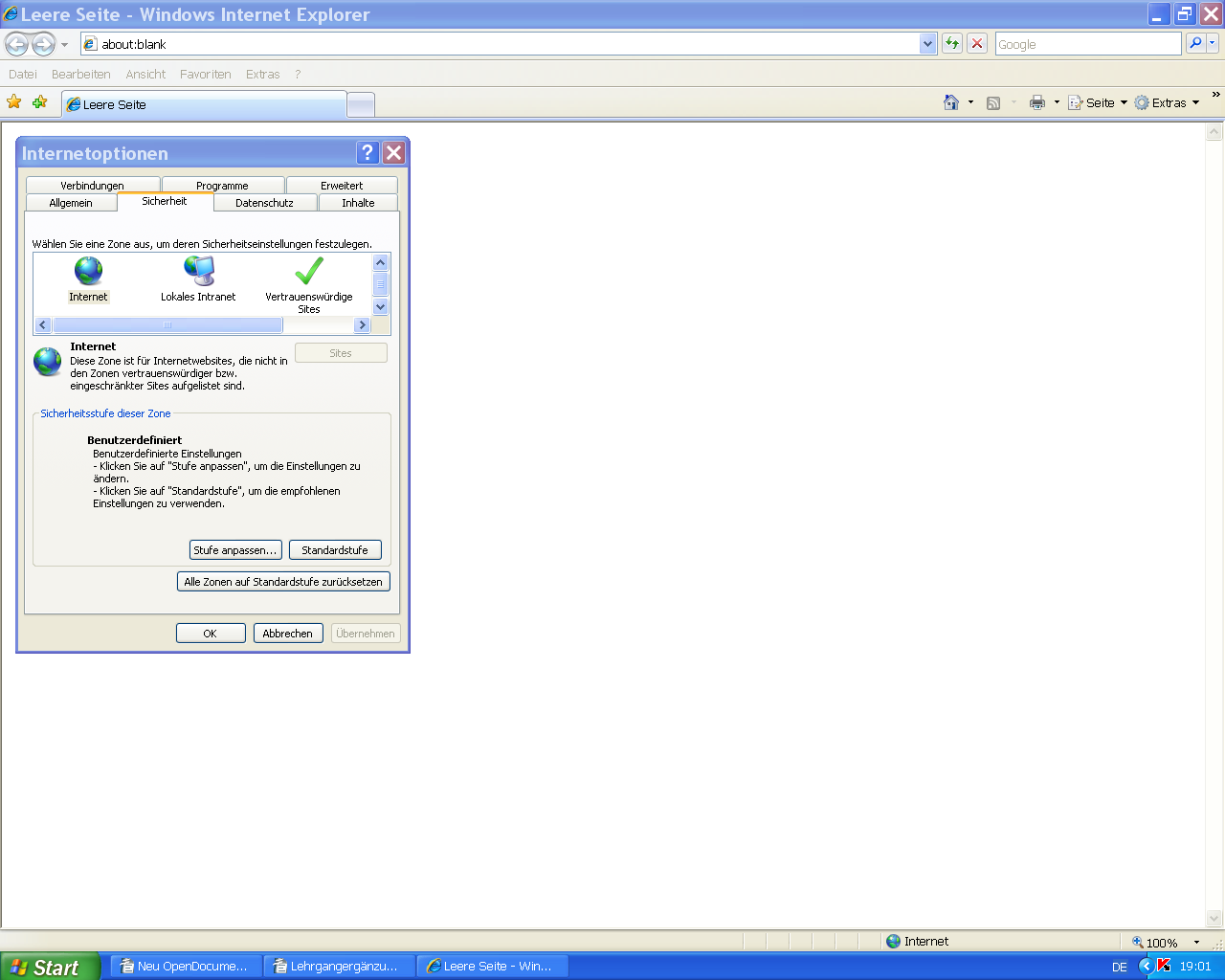Open the Datei menu
1225x980 pixels.
coord(23,74)
